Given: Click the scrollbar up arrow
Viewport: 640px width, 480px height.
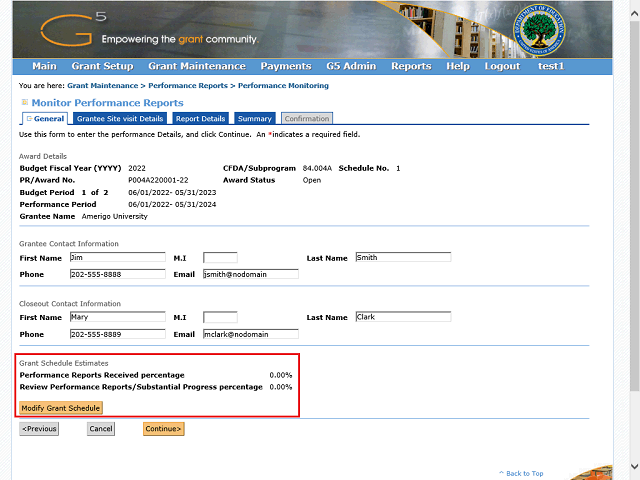Looking at the screenshot, I should (x=634, y=13).
